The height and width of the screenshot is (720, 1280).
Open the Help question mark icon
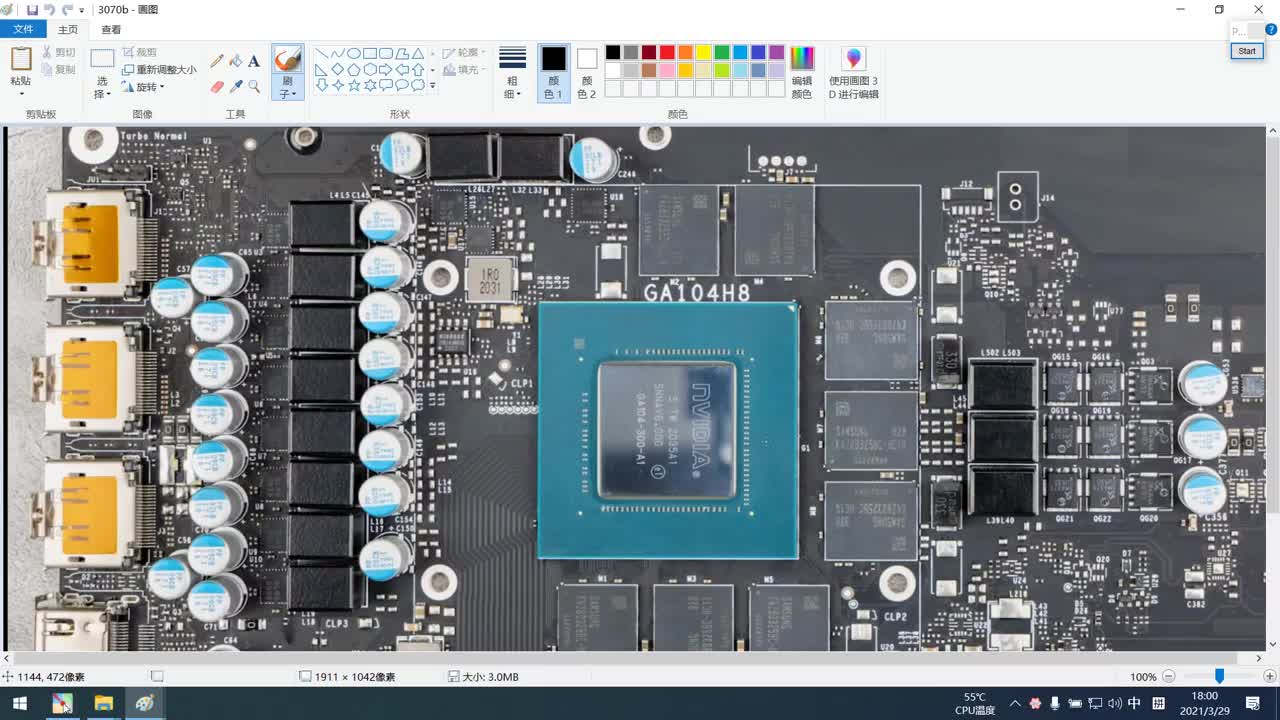pyautogui.click(x=1271, y=30)
